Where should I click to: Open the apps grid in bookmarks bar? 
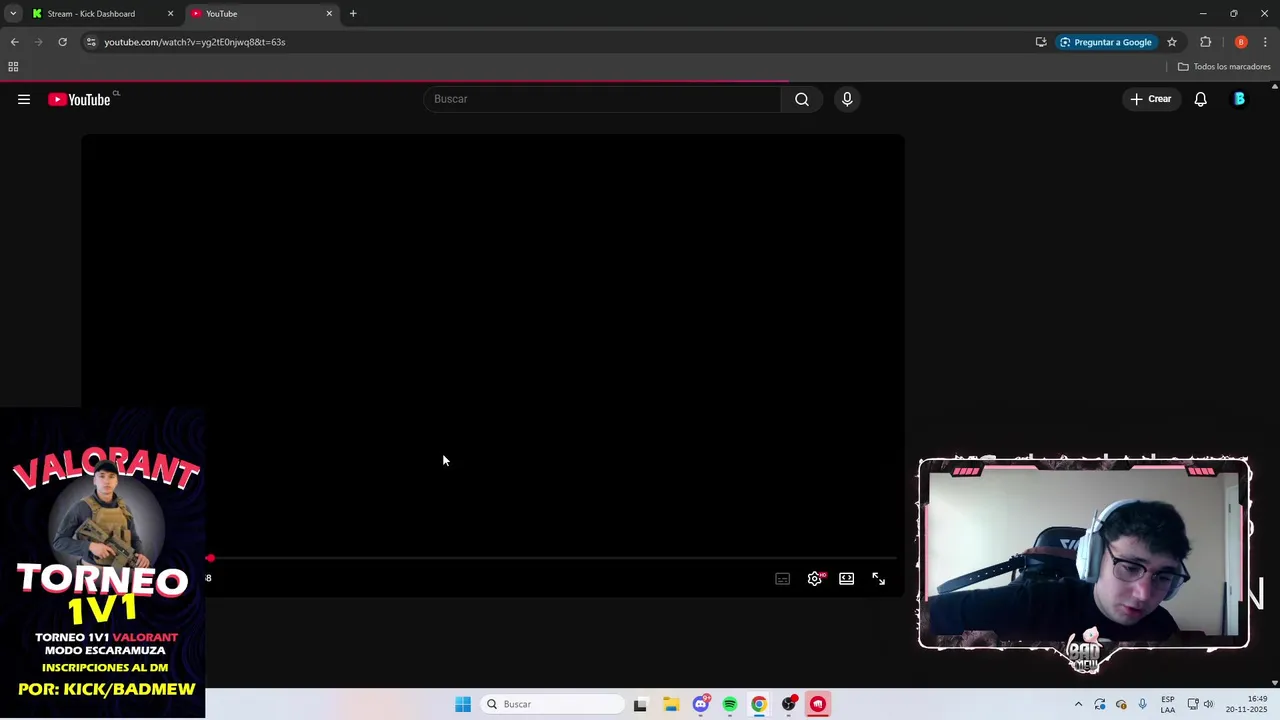[13, 67]
